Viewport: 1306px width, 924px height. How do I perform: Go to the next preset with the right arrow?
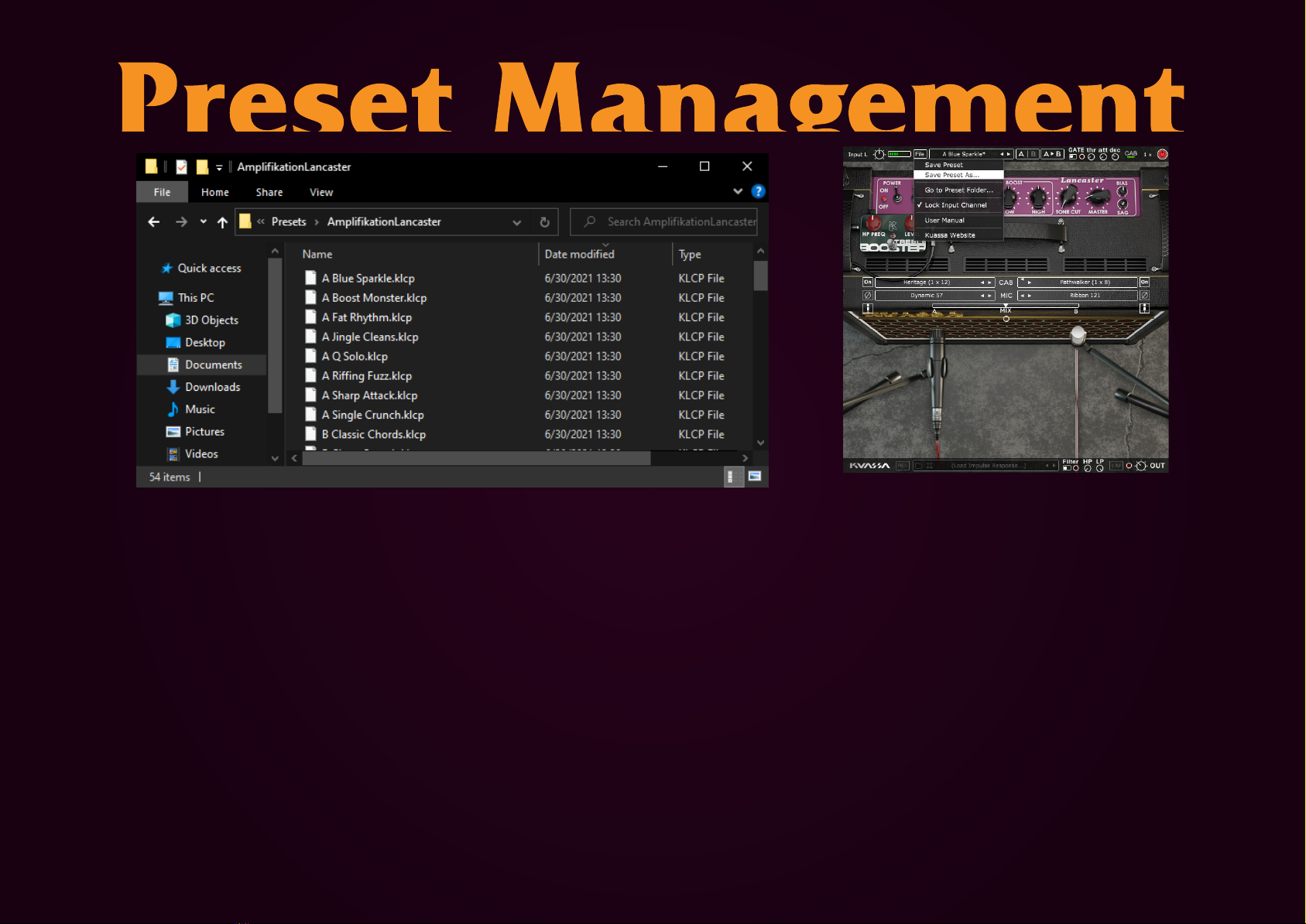(1009, 154)
